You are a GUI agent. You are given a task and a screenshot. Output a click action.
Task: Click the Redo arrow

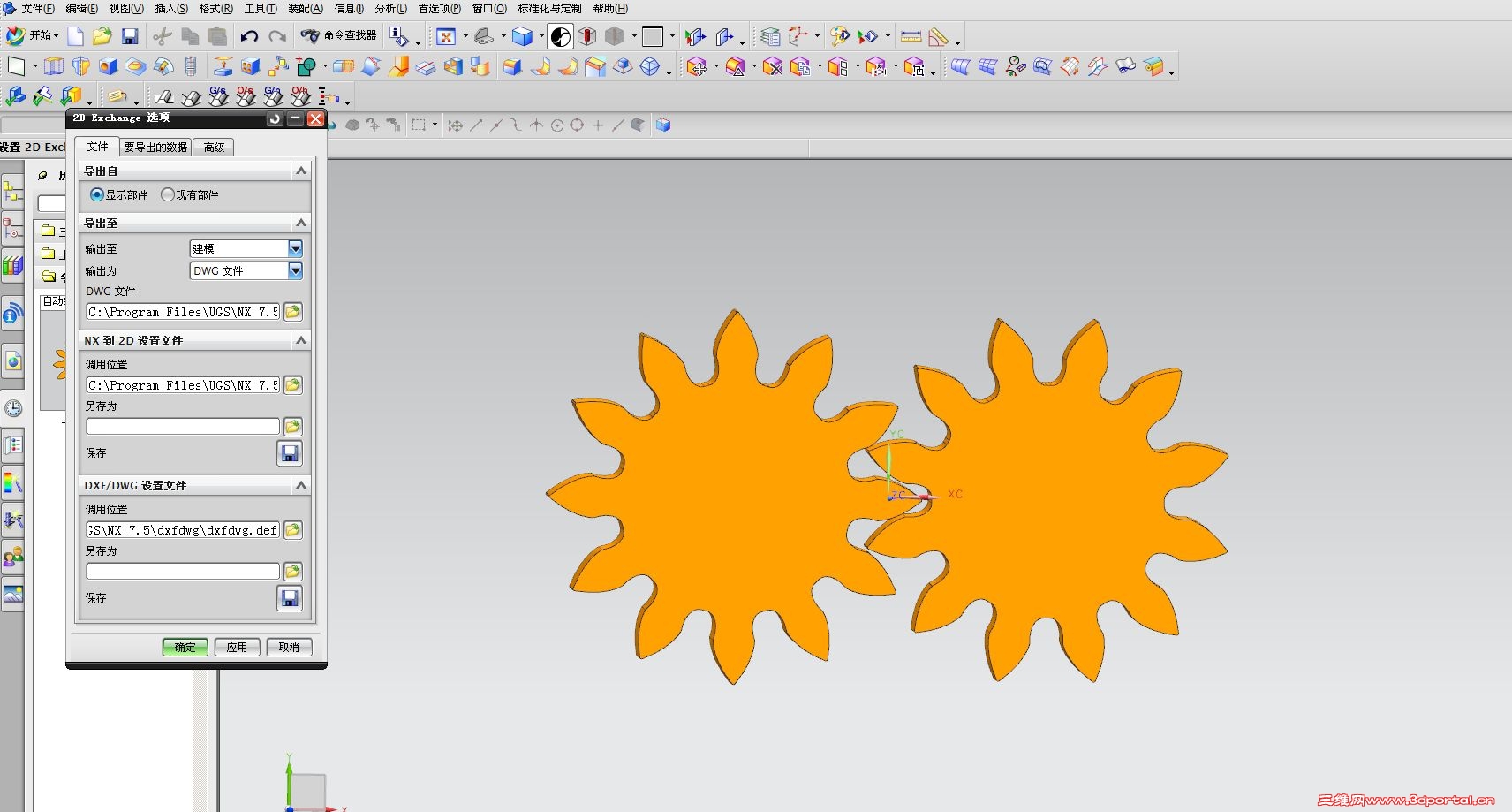tap(277, 36)
